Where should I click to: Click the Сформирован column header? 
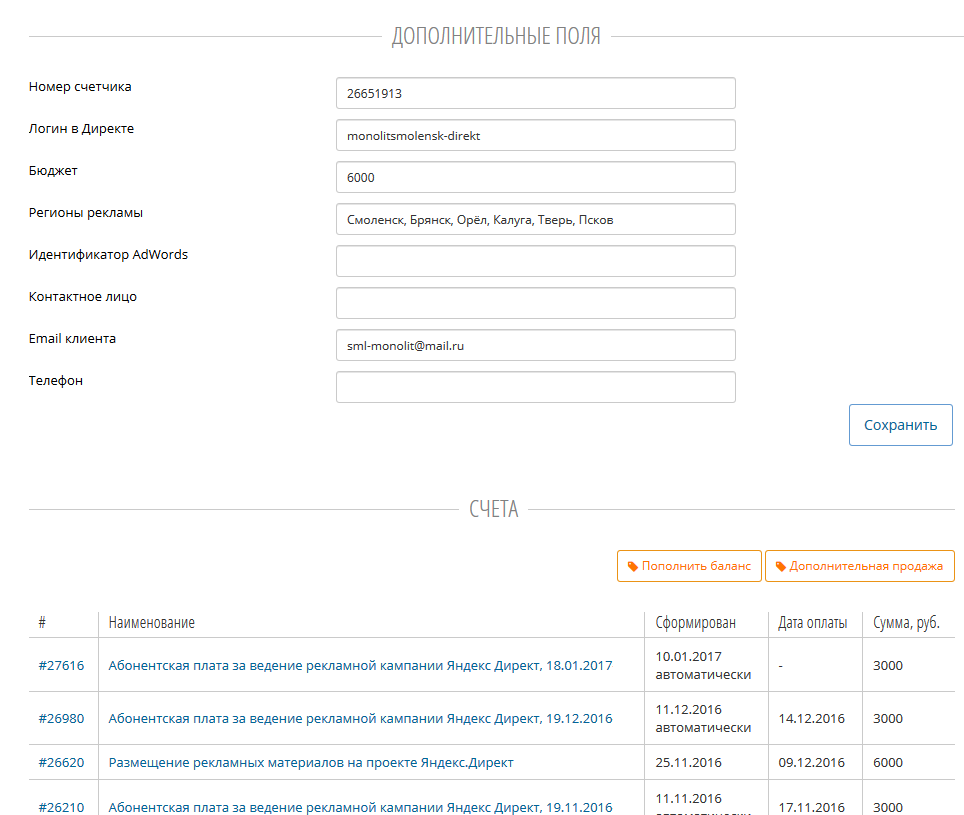(695, 623)
